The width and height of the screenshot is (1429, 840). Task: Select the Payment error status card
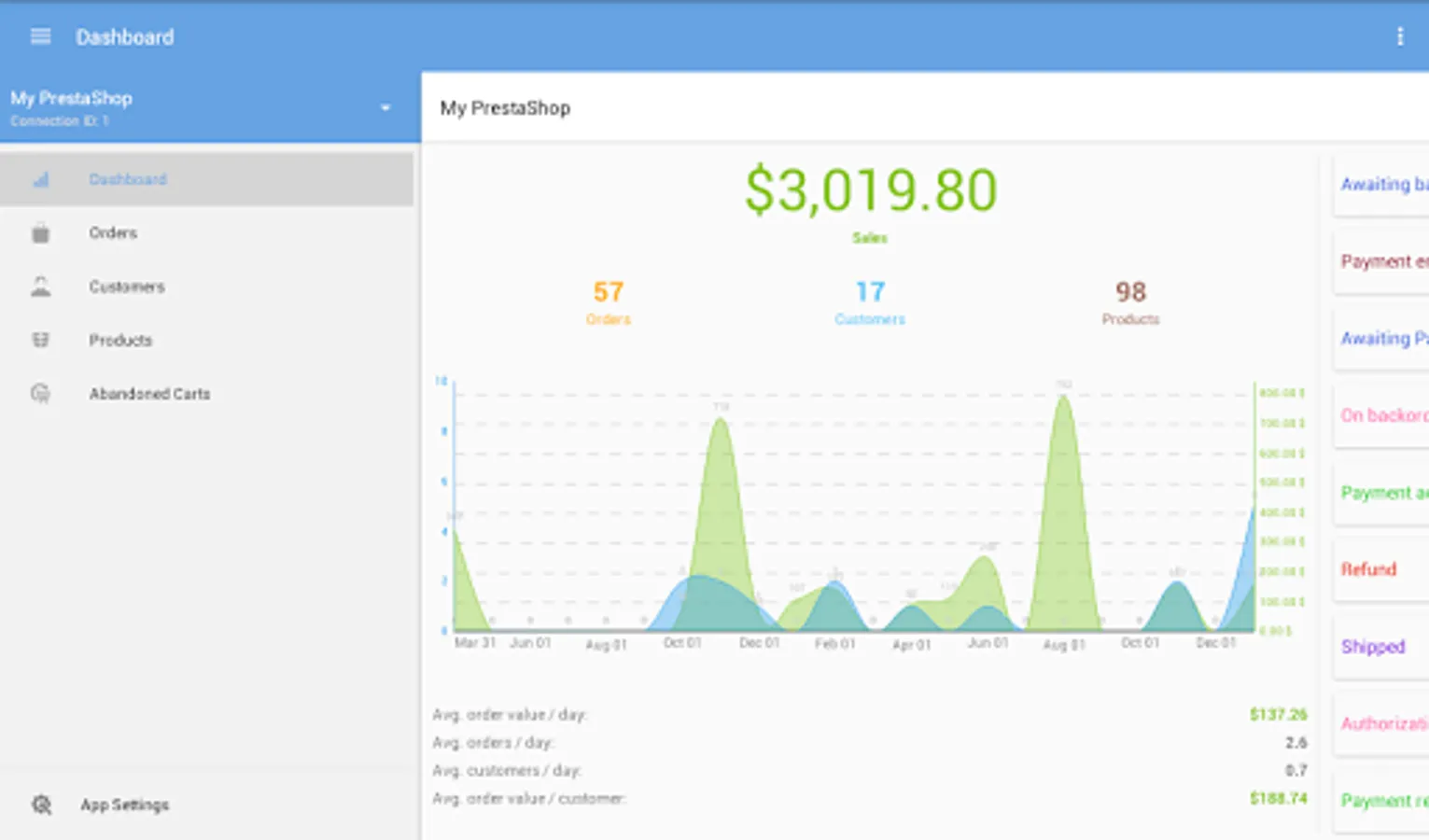click(x=1381, y=261)
